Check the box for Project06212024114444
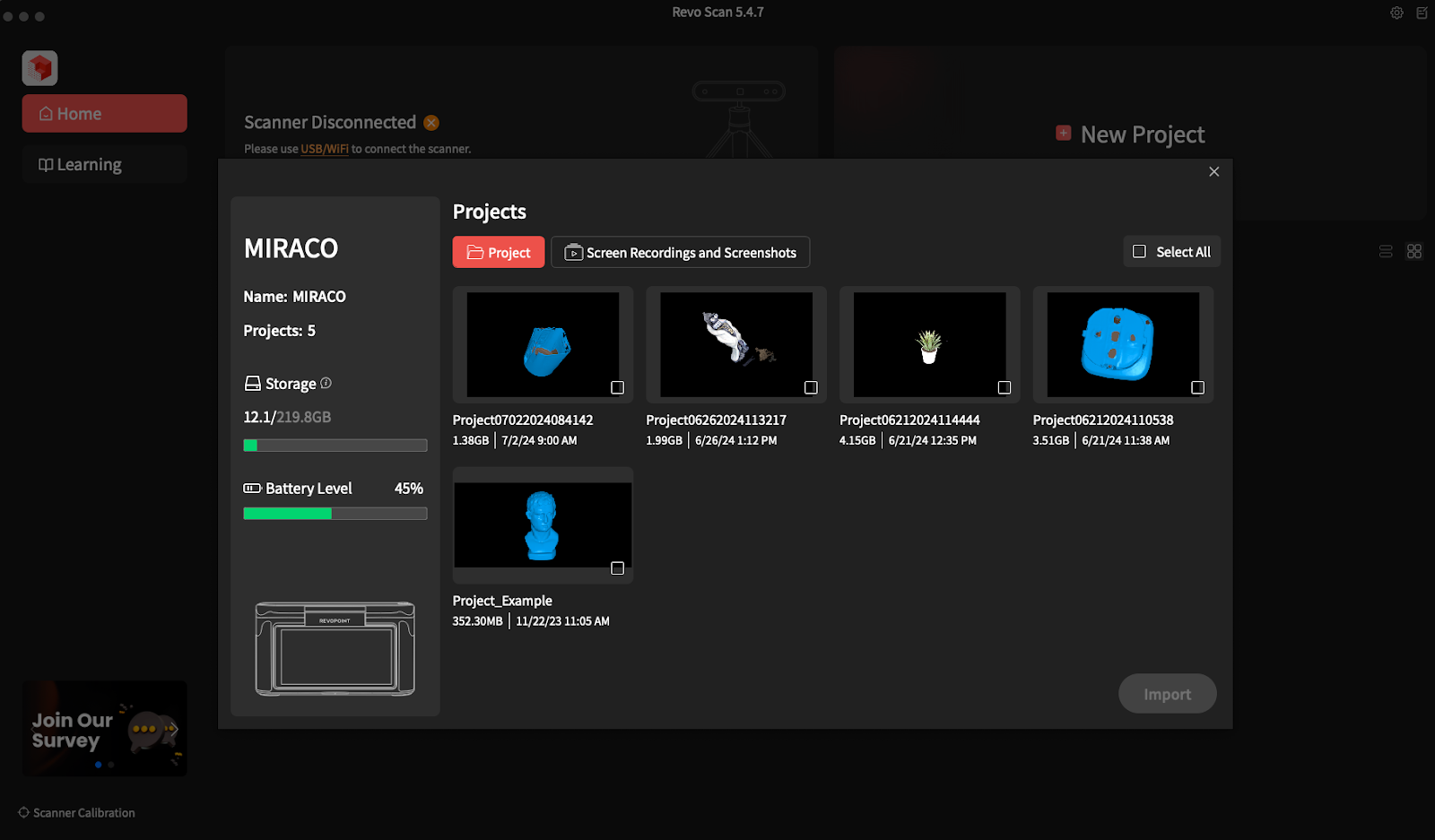 click(x=1004, y=387)
